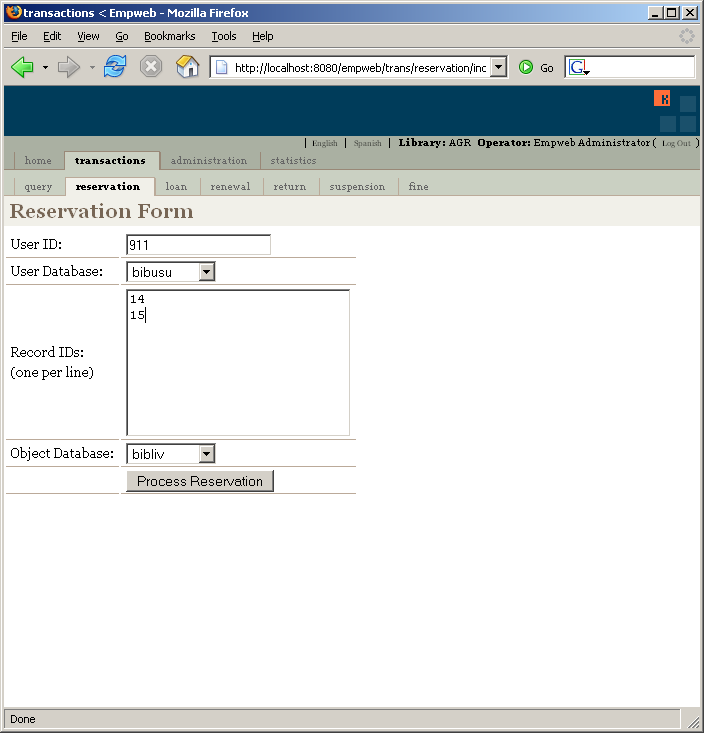Open the Google search engine icon
Image resolution: width=704 pixels, height=733 pixels.
(x=579, y=68)
